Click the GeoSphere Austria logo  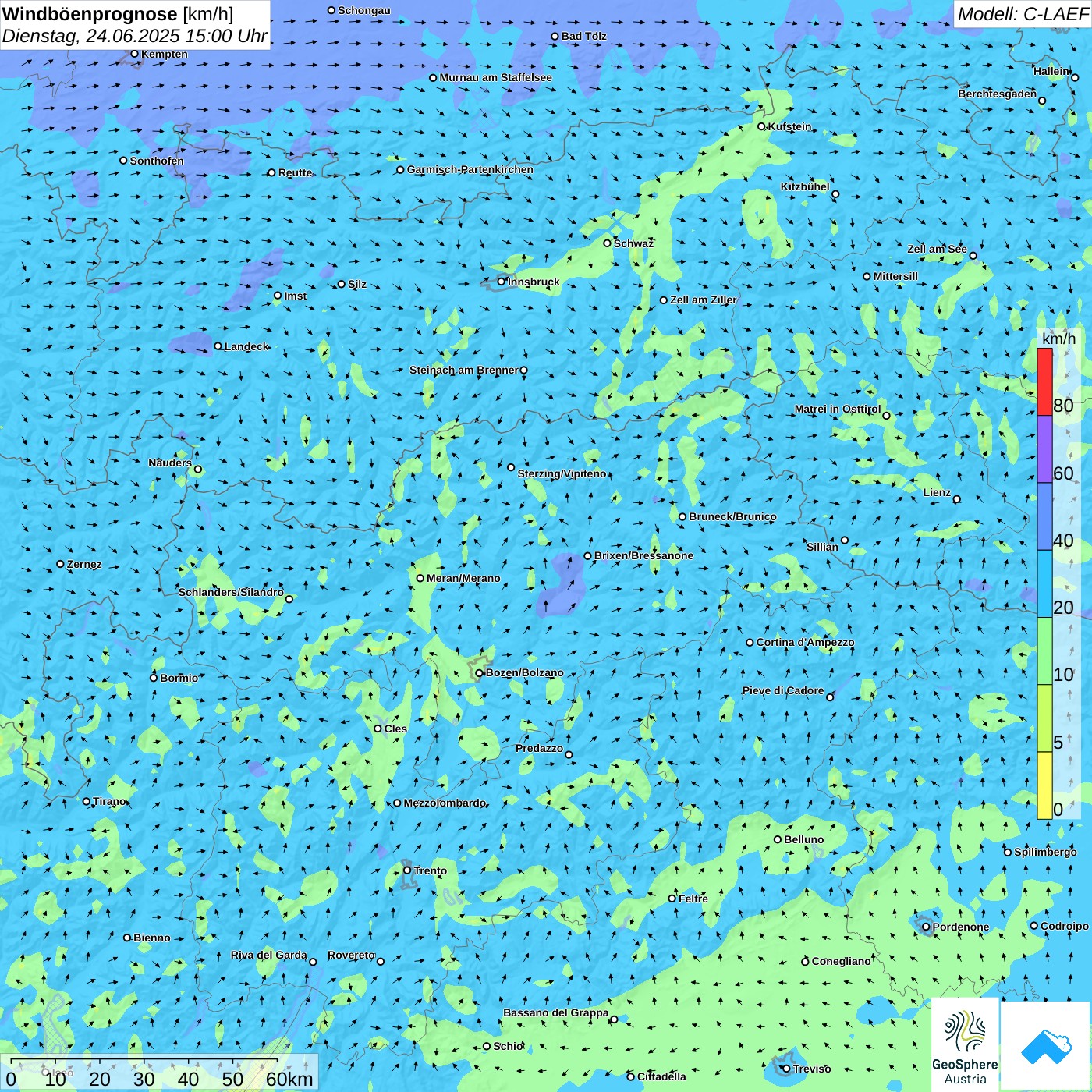[x=965, y=1044]
